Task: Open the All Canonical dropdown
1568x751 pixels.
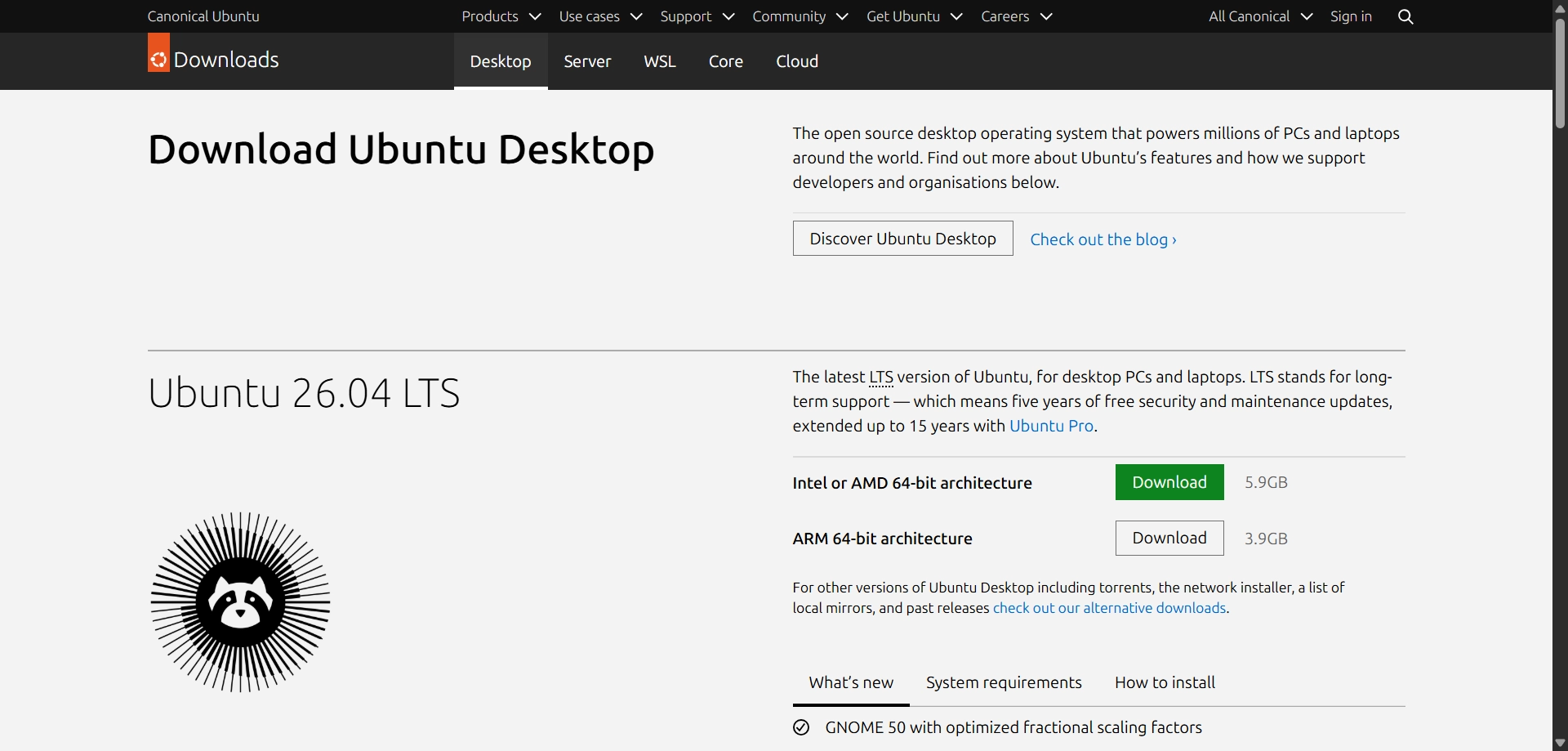Action: pyautogui.click(x=1260, y=16)
